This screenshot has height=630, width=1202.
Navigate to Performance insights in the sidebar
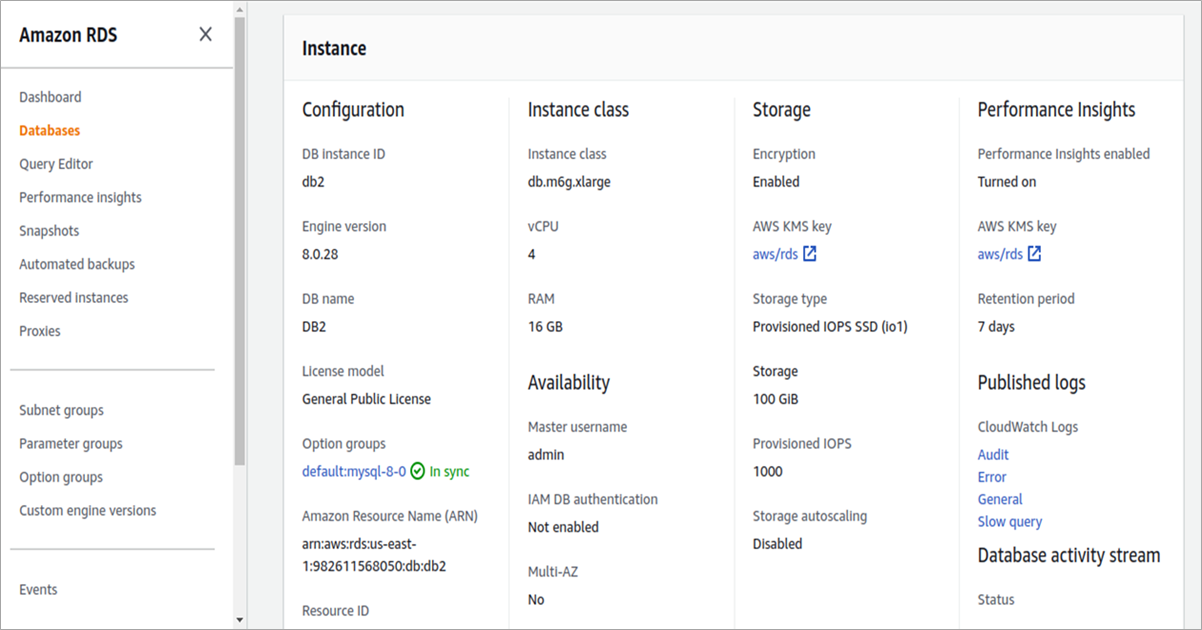coord(80,197)
